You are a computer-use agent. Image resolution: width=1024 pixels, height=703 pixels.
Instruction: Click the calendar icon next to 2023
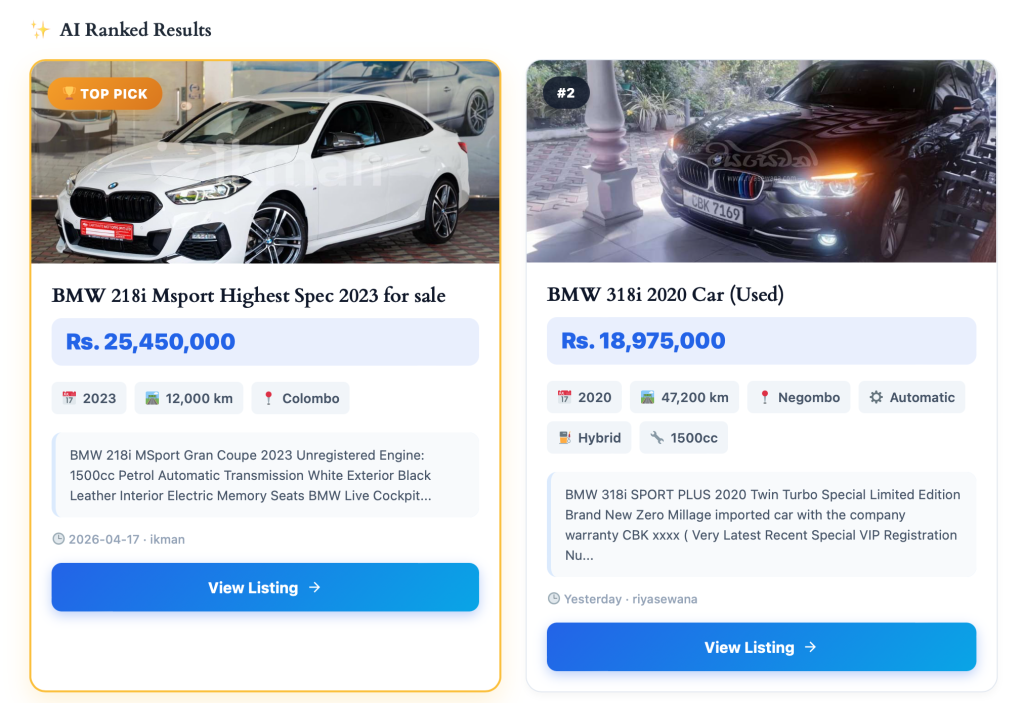69,398
